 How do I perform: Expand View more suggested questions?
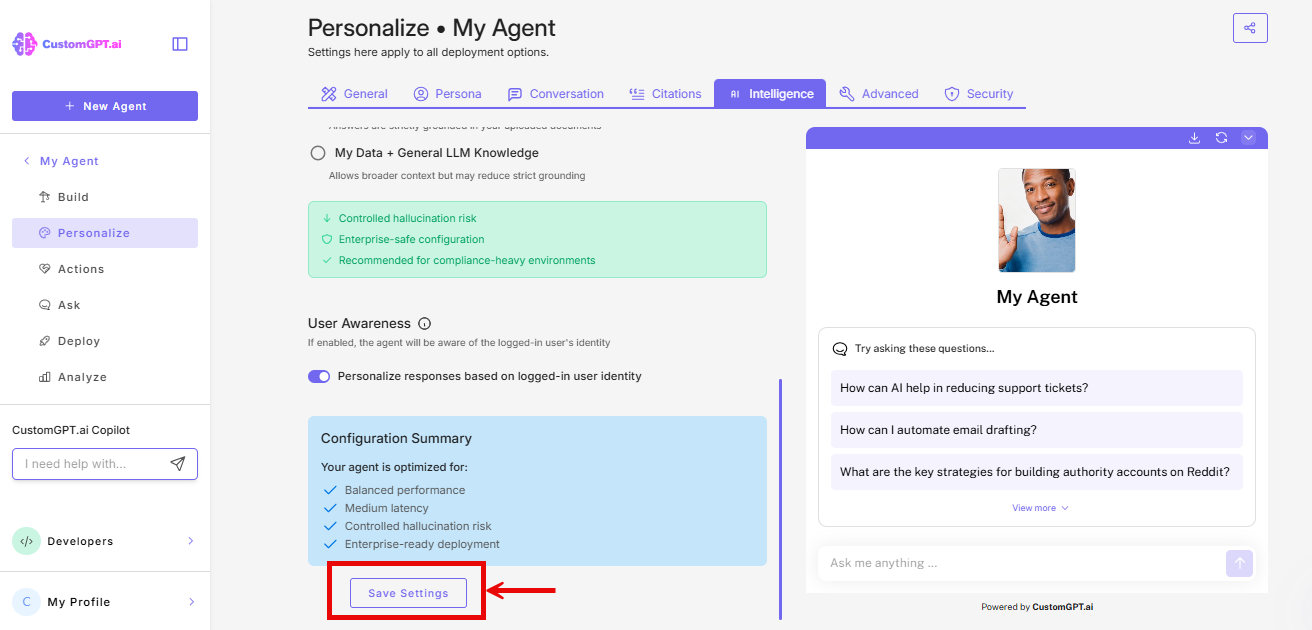click(1038, 507)
